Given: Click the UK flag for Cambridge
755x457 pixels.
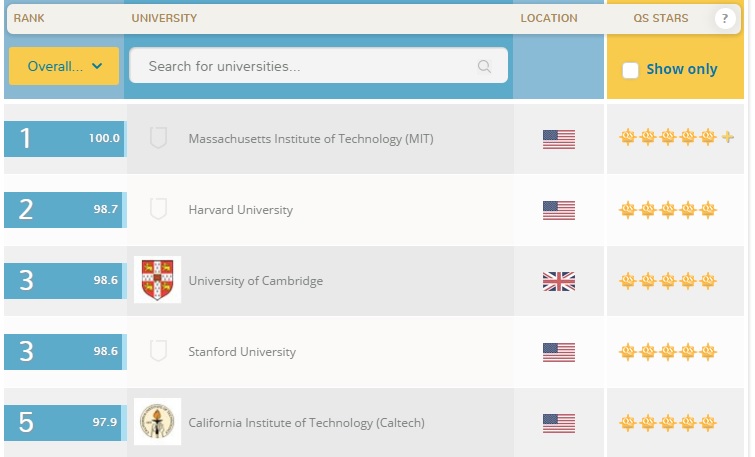Looking at the screenshot, I should [x=559, y=281].
